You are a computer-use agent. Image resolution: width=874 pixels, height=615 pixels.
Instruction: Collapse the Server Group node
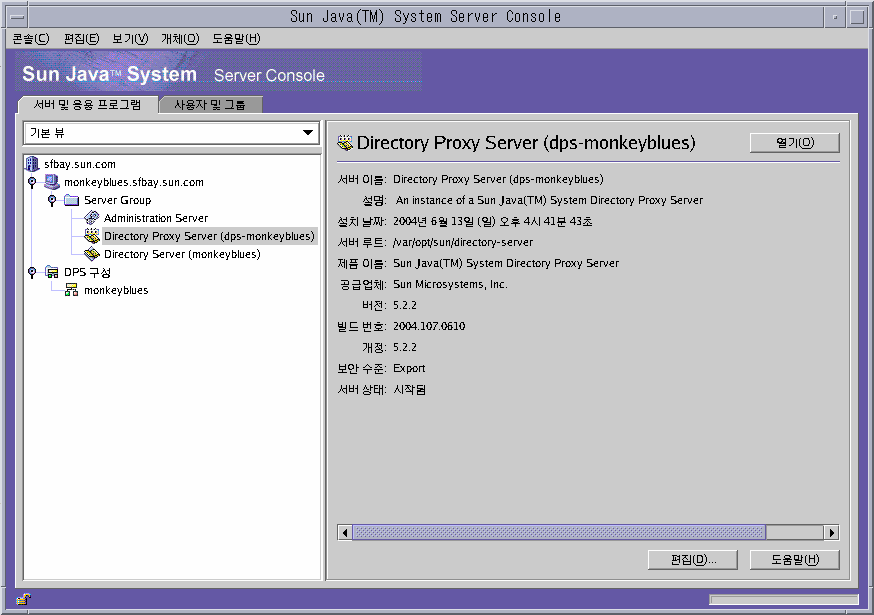[x=51, y=199]
